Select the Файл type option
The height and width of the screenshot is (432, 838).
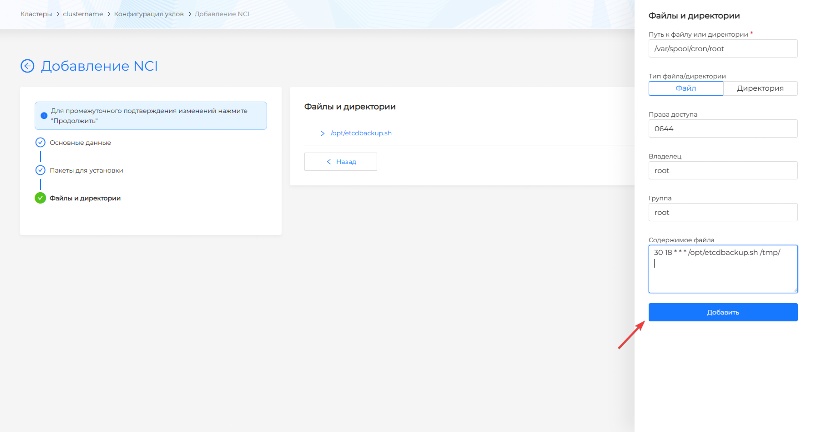click(685, 88)
